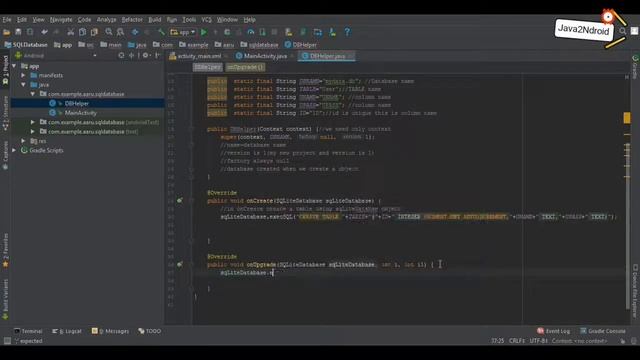Select DBHelper class in project tree

(77, 103)
